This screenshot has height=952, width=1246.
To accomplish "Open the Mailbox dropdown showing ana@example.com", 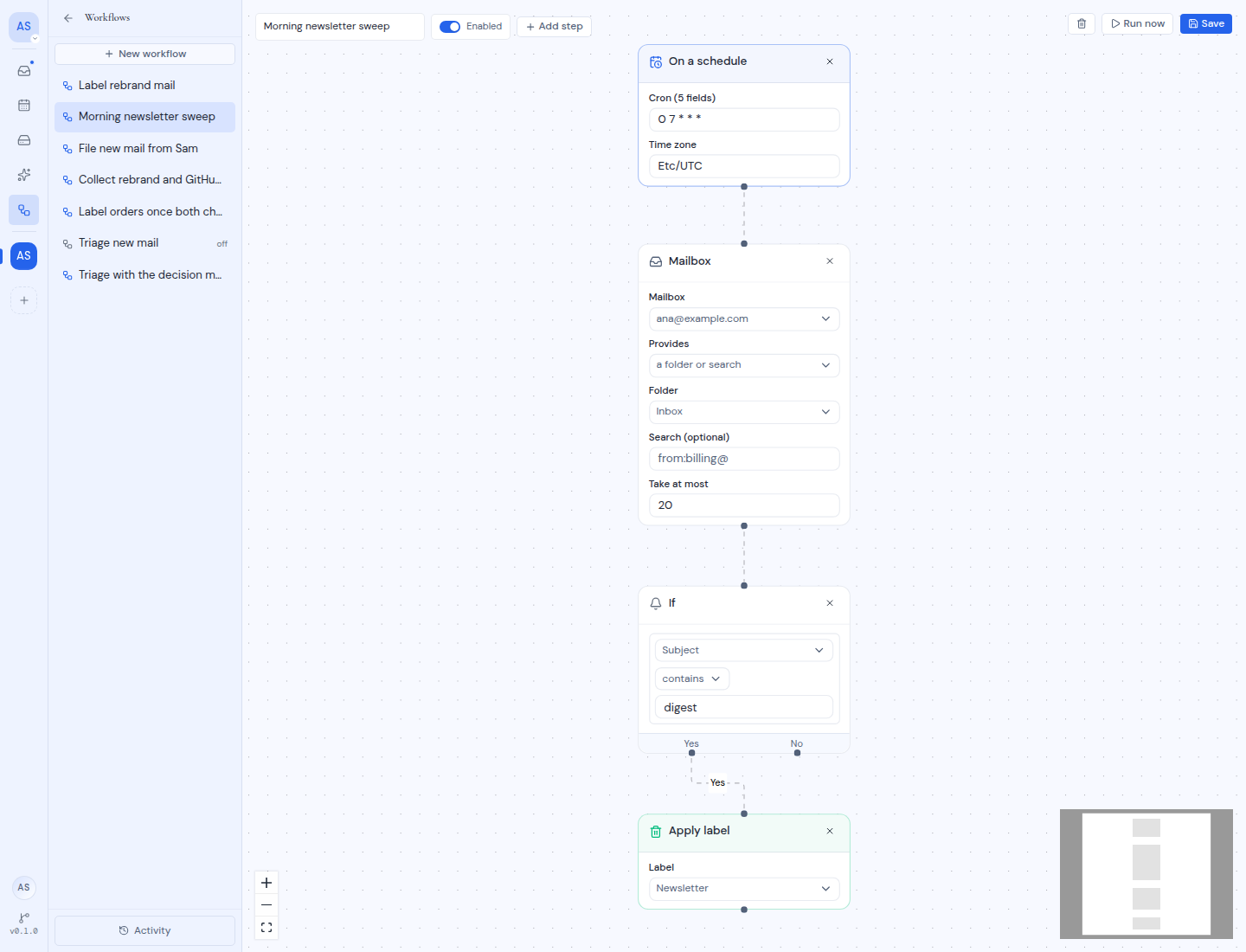I will (744, 319).
